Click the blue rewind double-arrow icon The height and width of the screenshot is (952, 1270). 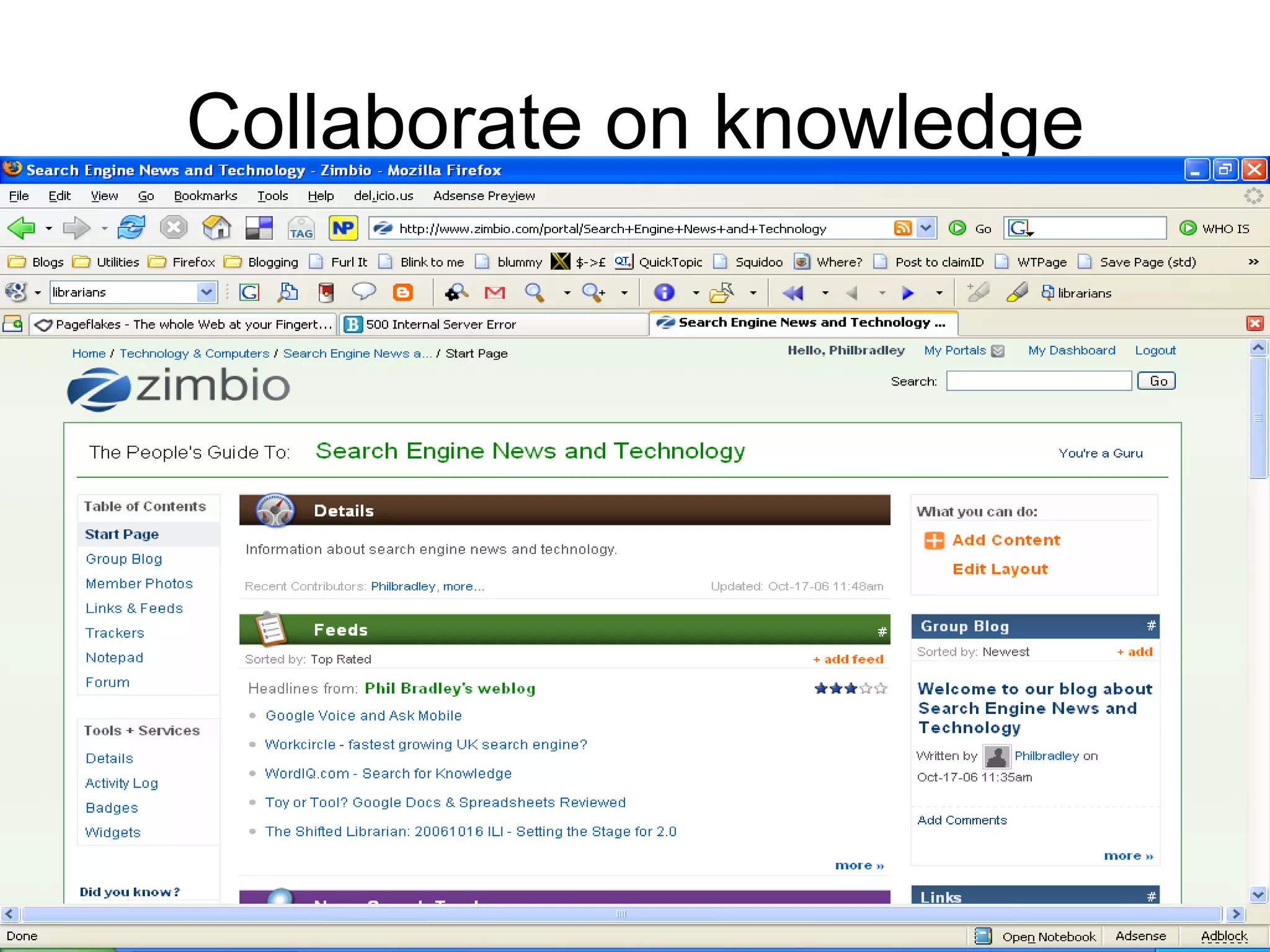tap(793, 293)
